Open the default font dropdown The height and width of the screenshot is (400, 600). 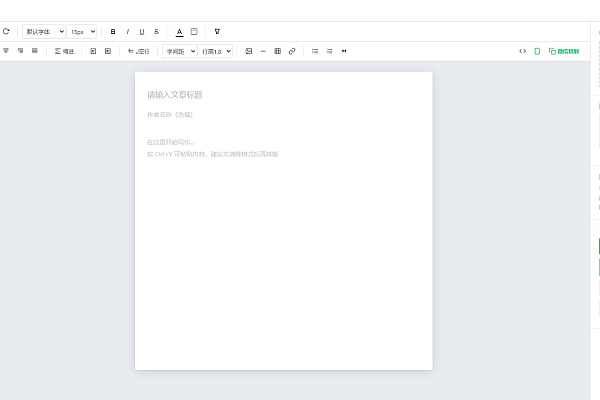click(x=44, y=32)
